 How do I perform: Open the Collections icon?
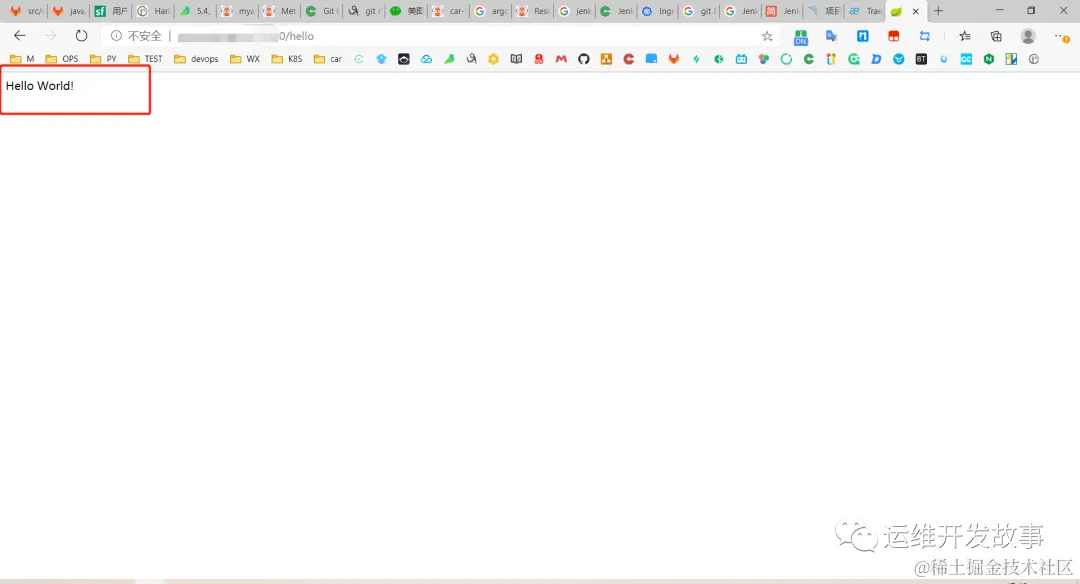pyautogui.click(x=996, y=36)
